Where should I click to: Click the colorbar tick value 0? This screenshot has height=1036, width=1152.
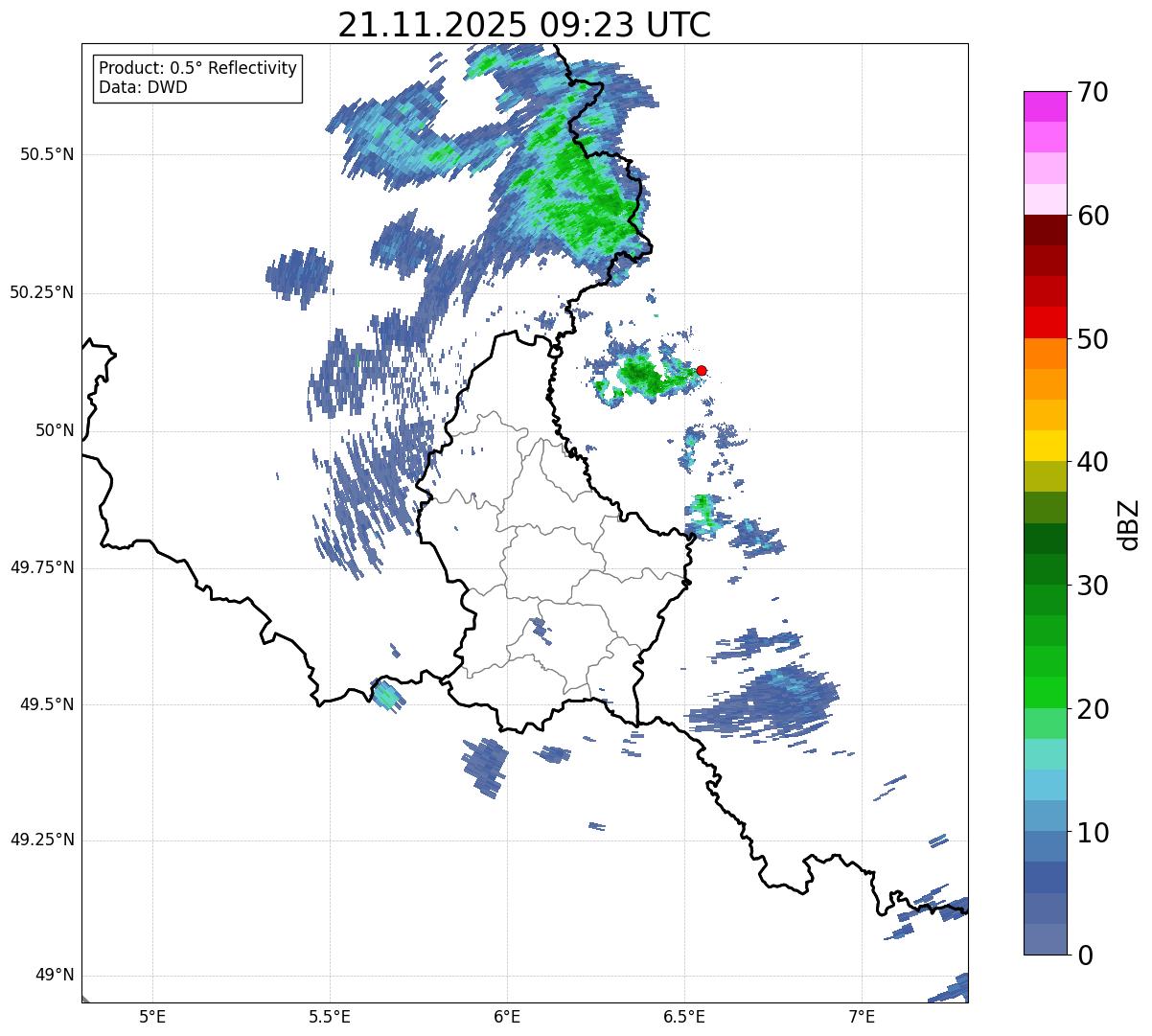coord(1085,955)
